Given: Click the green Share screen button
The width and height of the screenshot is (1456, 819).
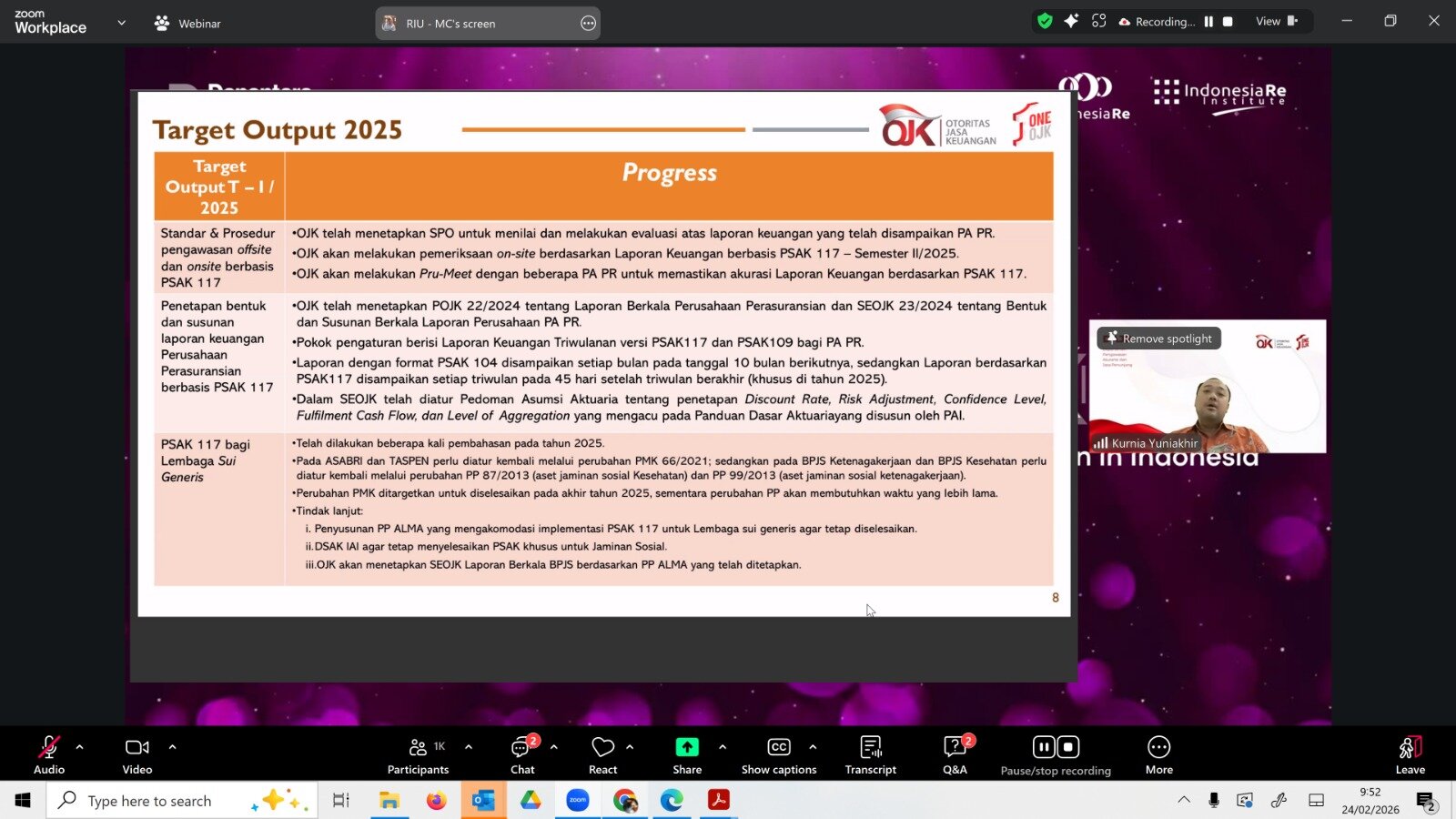Looking at the screenshot, I should coord(687,754).
